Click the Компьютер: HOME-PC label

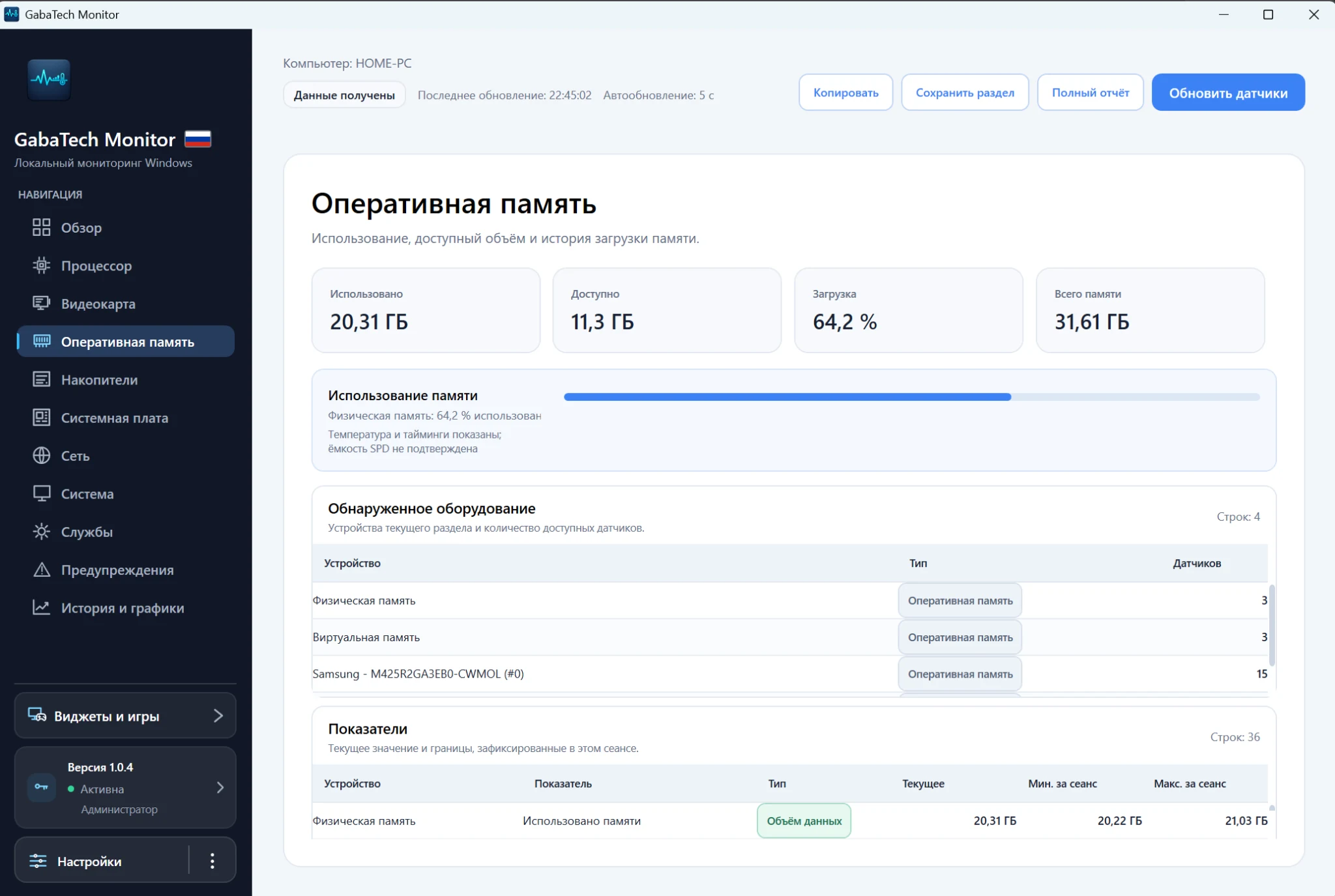[x=347, y=63]
